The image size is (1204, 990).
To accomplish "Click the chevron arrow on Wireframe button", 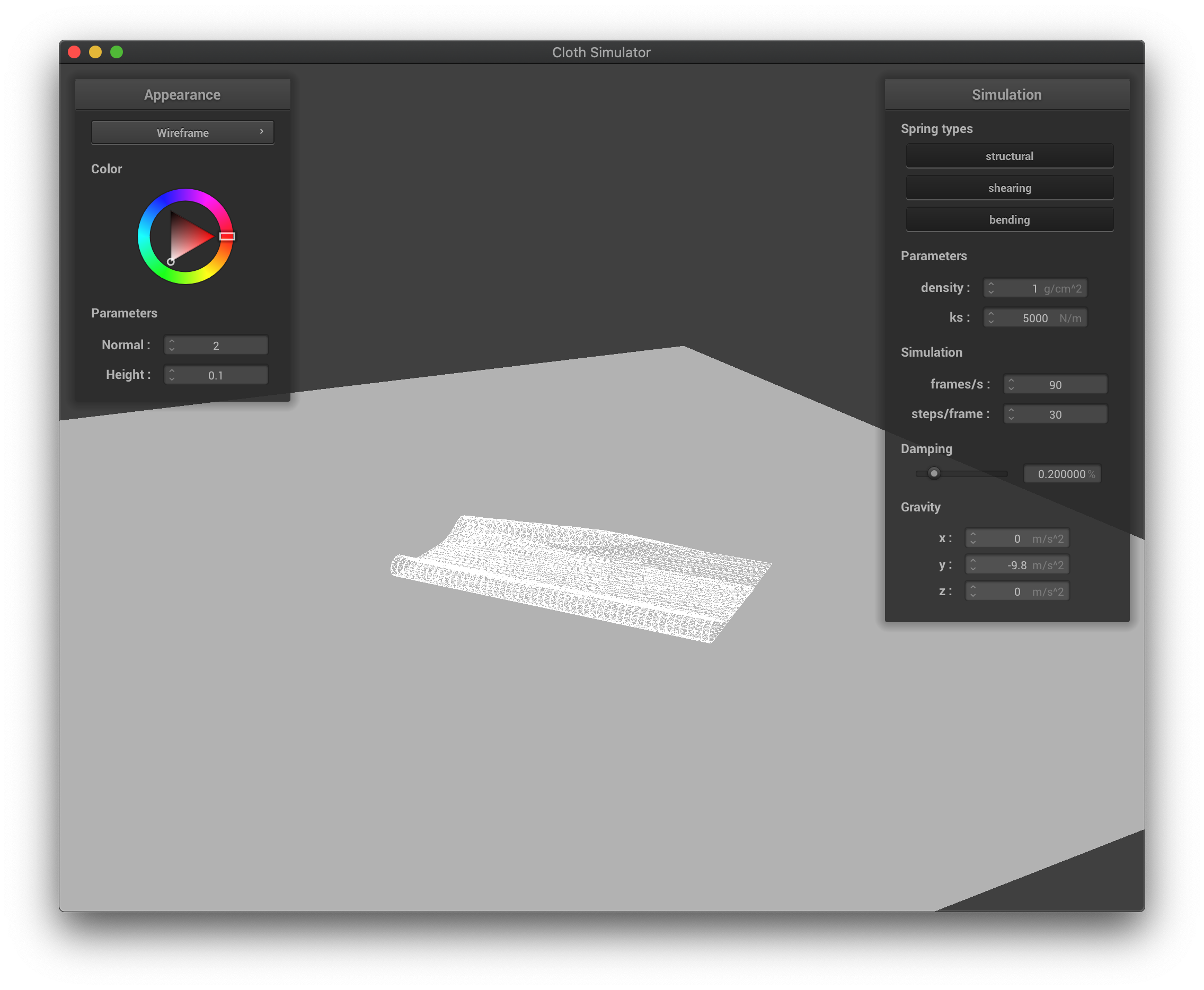I will [x=262, y=132].
